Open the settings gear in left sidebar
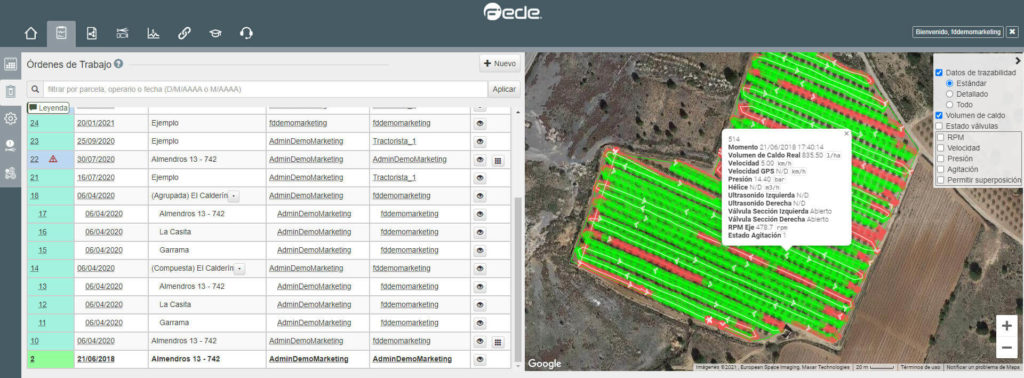The width and height of the screenshot is (1024, 378). 10,118
